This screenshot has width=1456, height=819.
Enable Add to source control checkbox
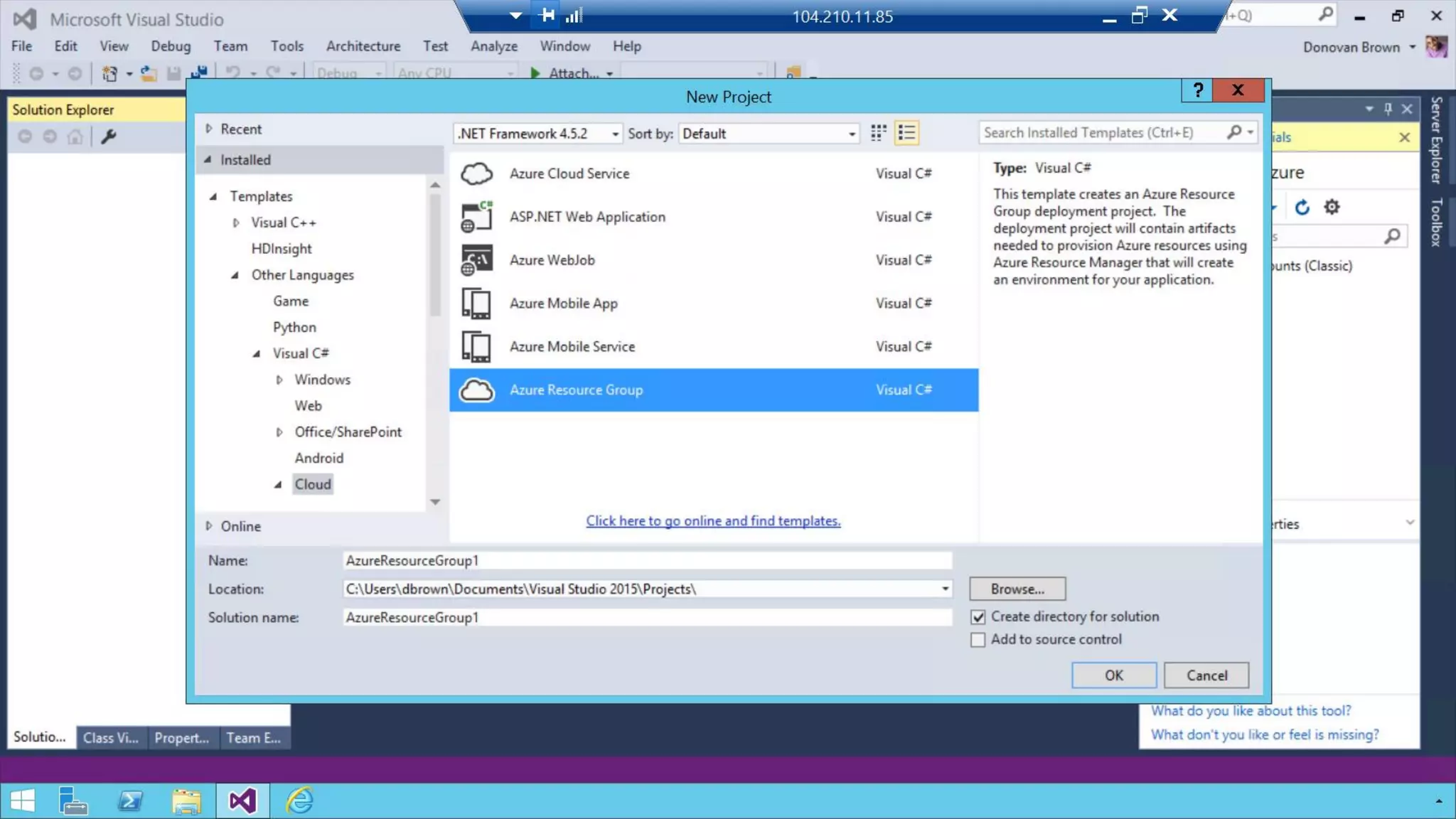pos(978,640)
